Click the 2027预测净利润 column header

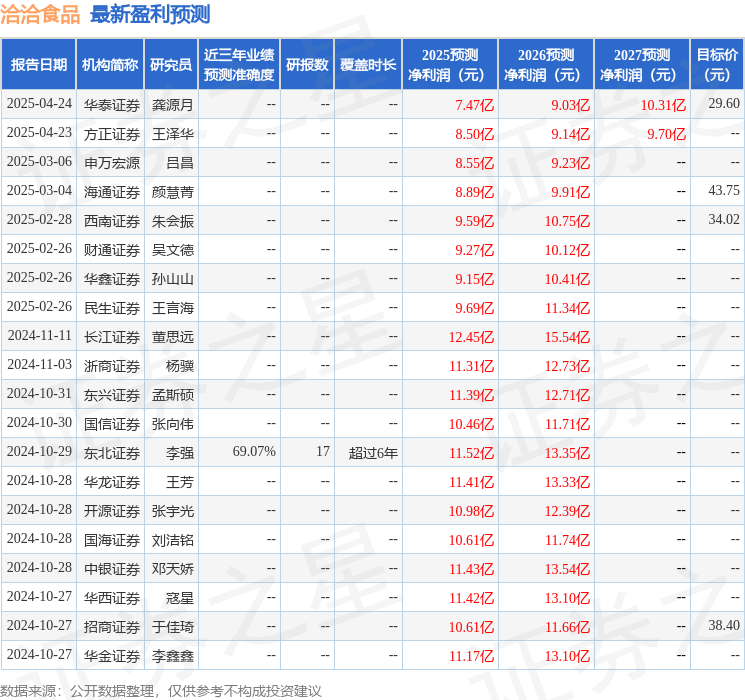[642, 65]
